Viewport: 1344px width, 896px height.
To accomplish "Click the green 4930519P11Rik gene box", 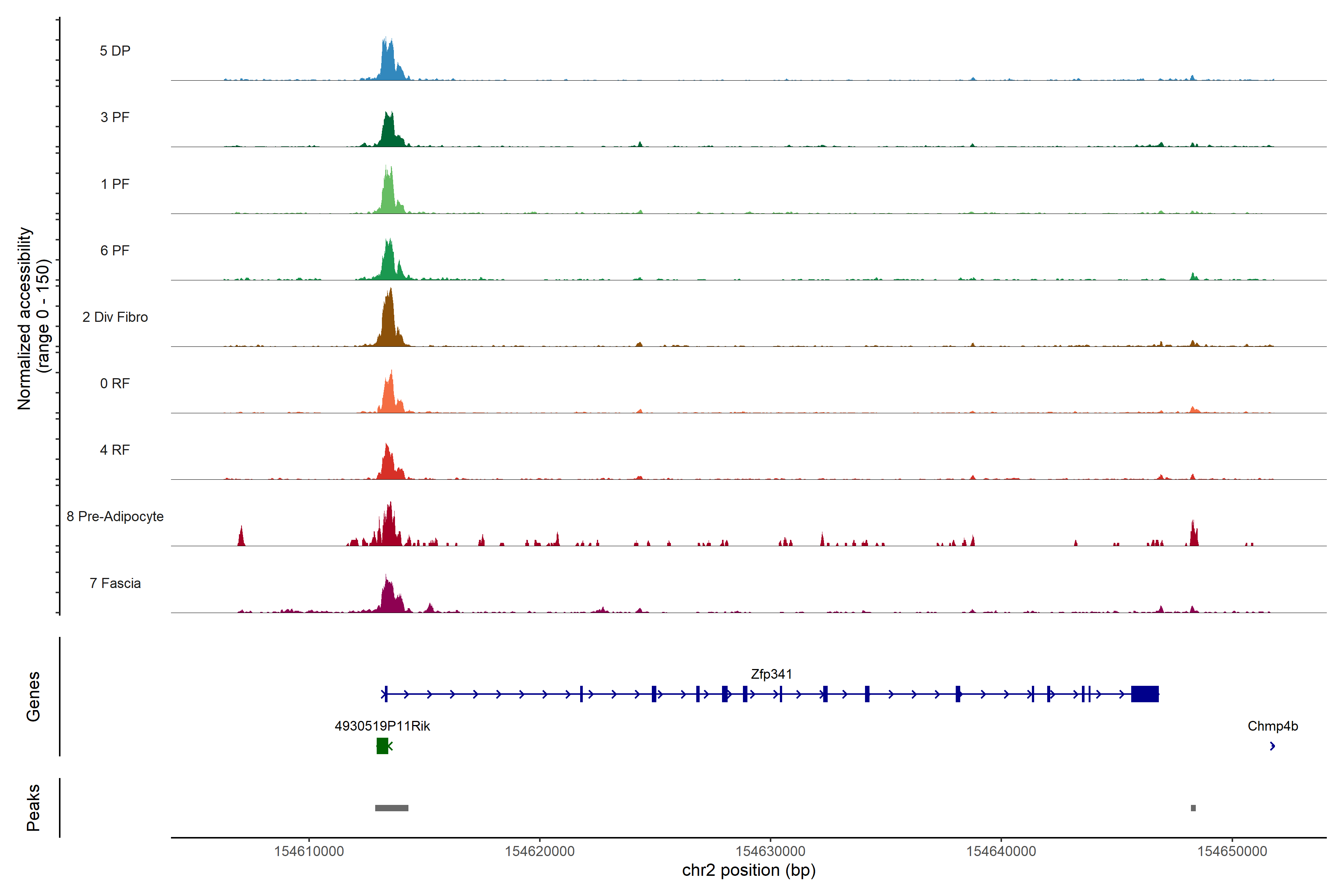I will (382, 746).
